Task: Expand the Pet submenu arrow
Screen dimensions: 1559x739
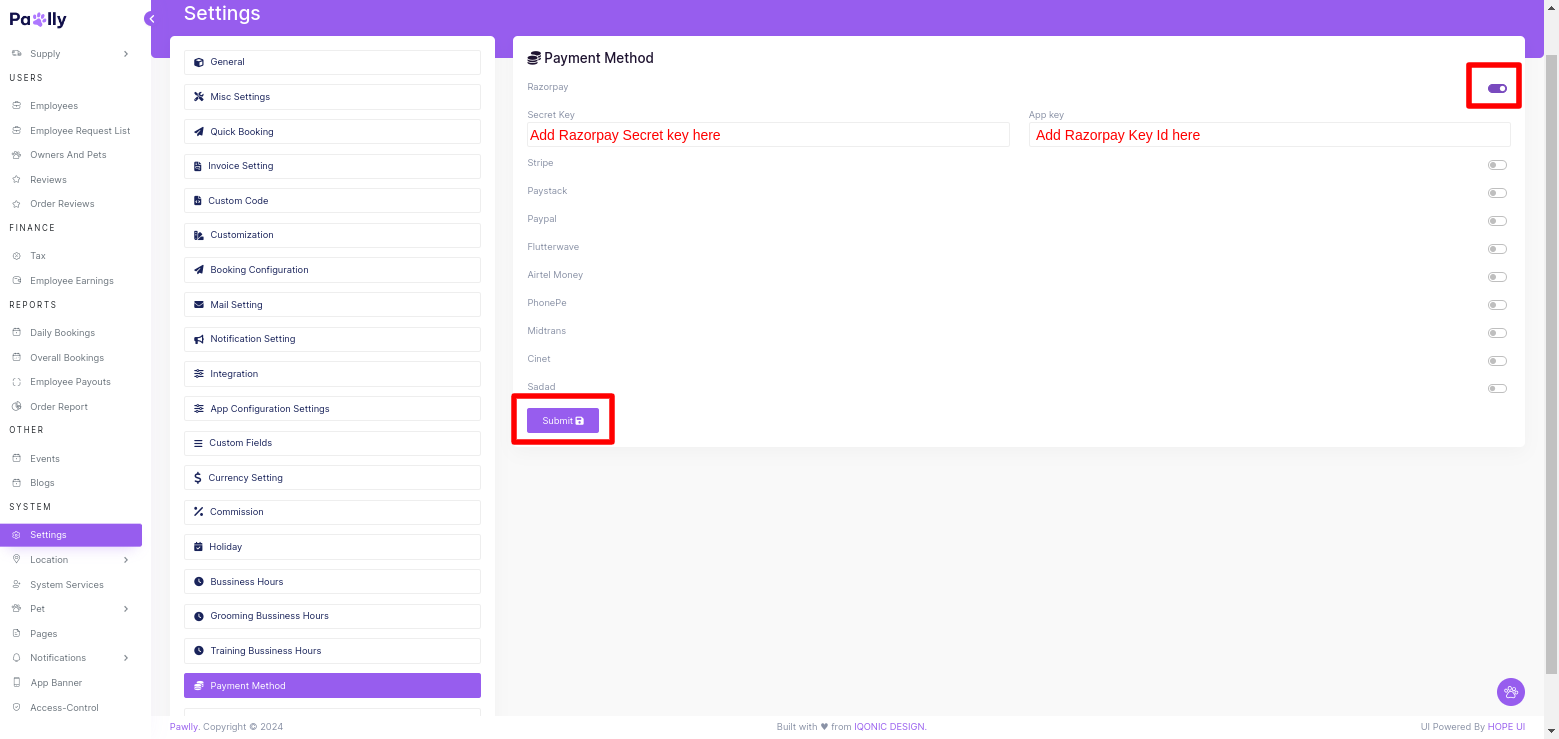Action: [126, 609]
